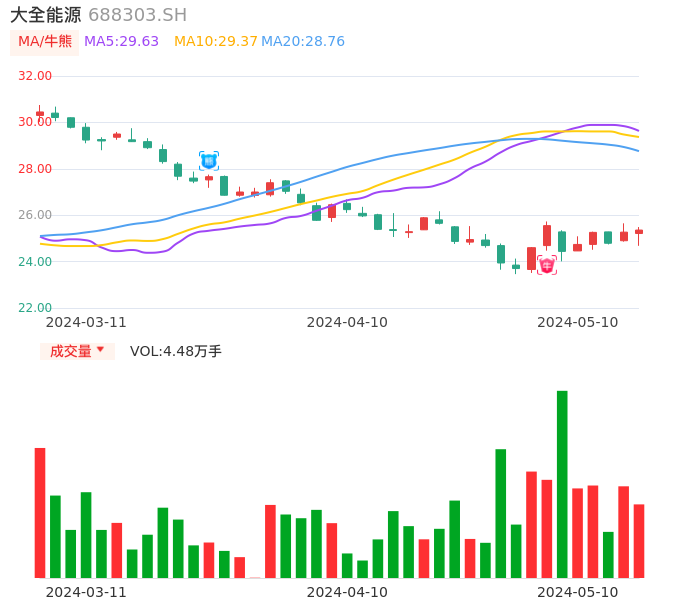This screenshot has height=606, width=686.
Task: Click the 2024-04-10 date label under price chart
Action: tap(347, 322)
